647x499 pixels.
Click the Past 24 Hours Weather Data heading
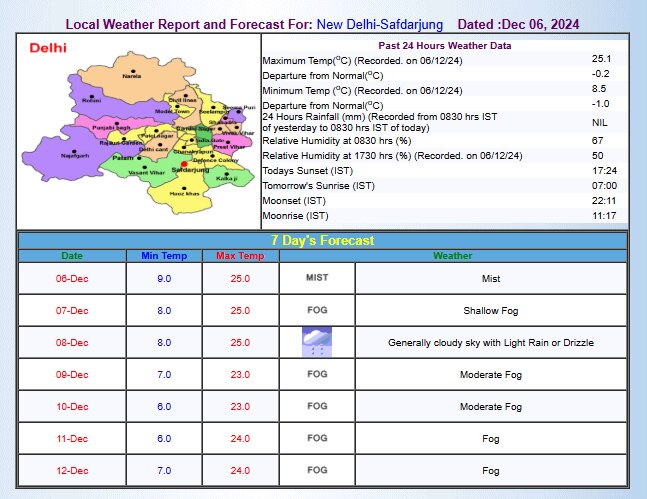[445, 46]
